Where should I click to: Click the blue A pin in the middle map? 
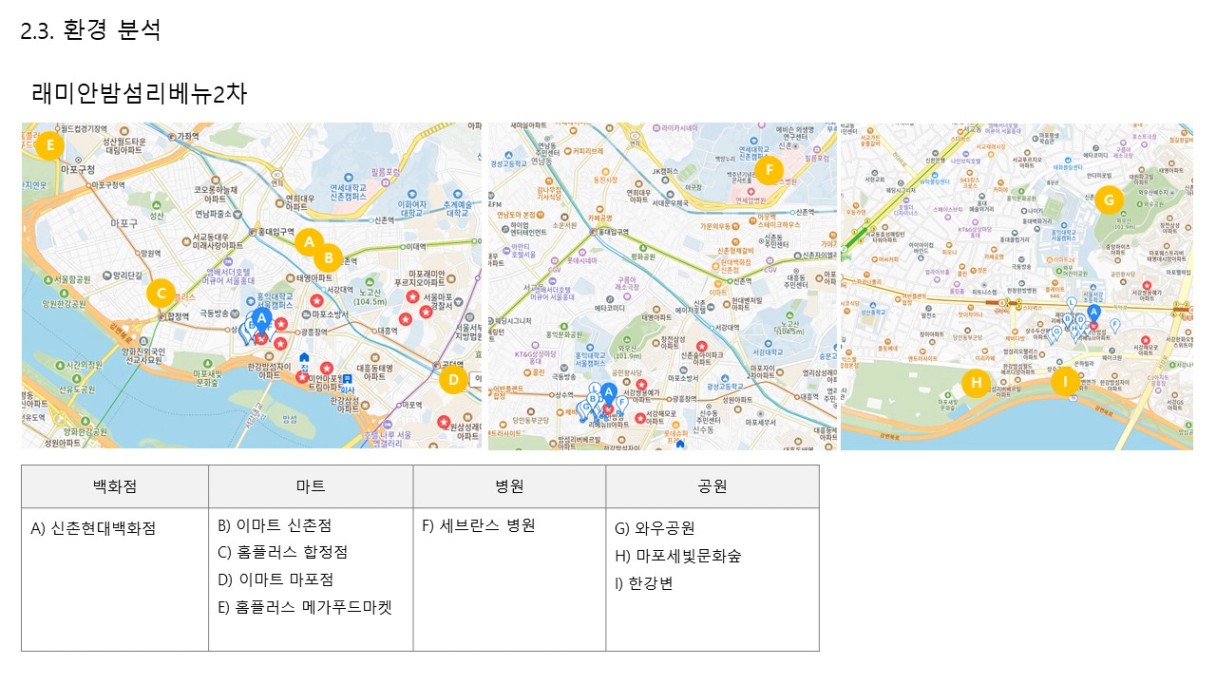608,393
